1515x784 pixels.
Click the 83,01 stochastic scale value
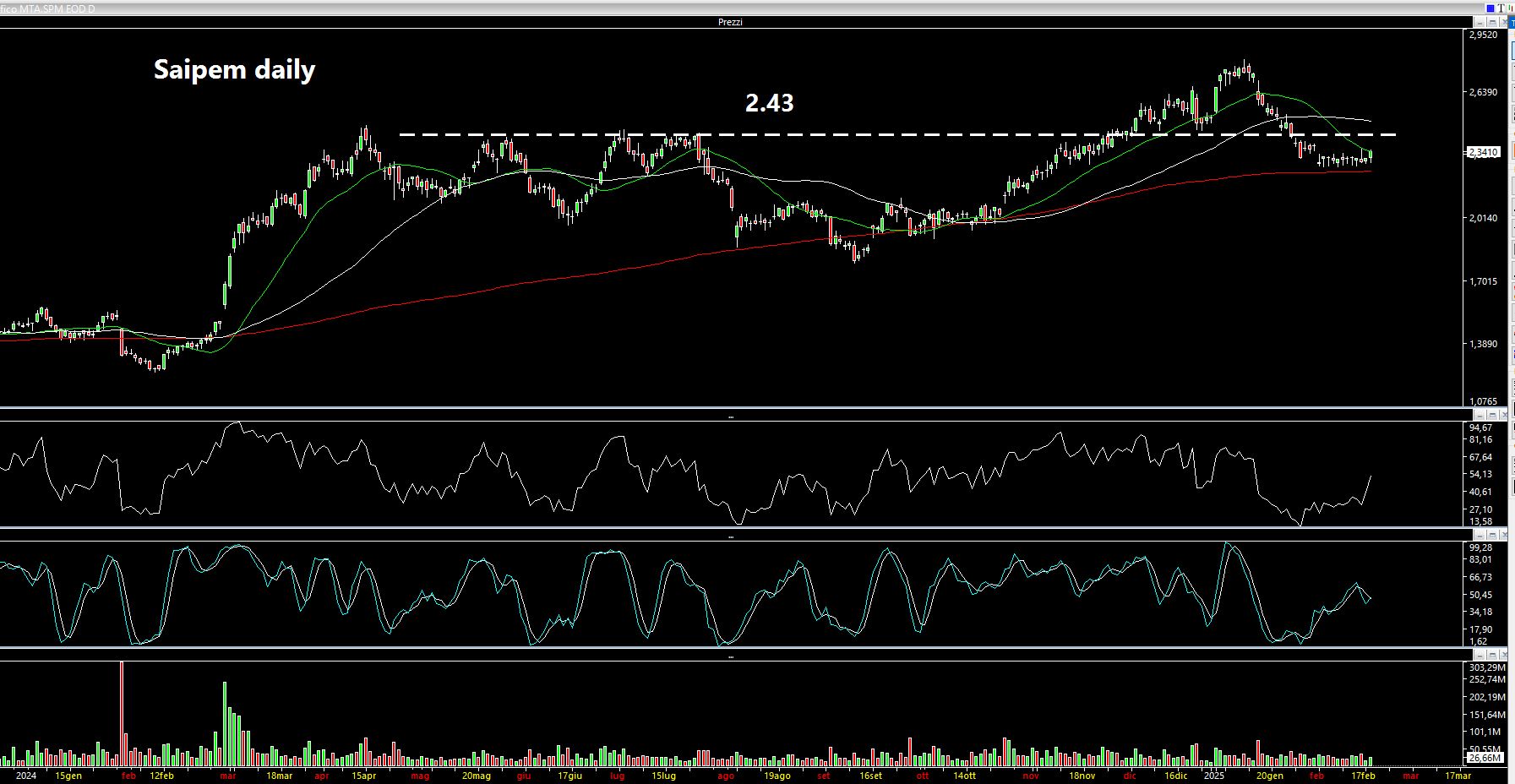coord(1481,559)
